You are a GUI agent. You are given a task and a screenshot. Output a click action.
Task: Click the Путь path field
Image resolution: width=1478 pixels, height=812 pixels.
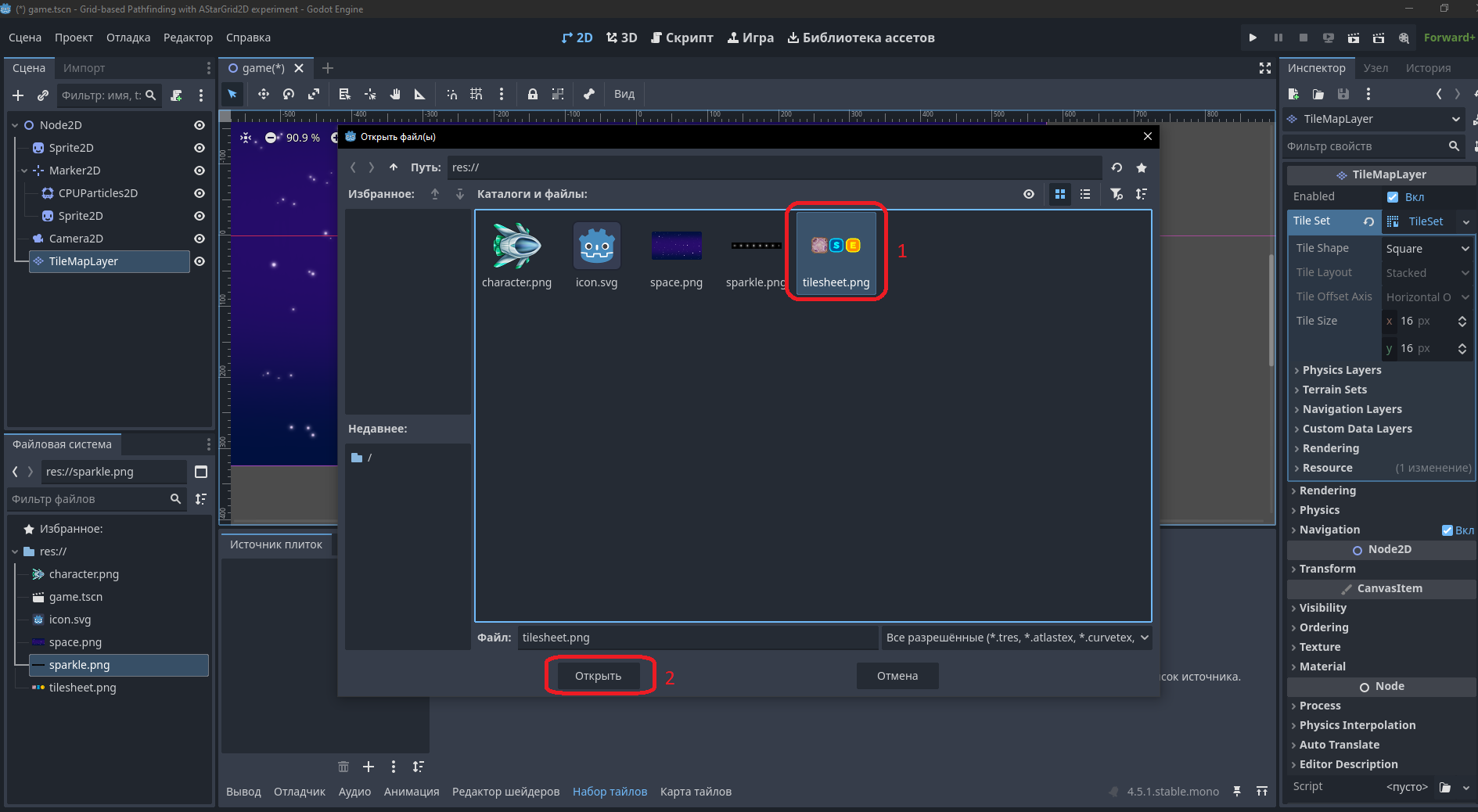click(x=775, y=167)
